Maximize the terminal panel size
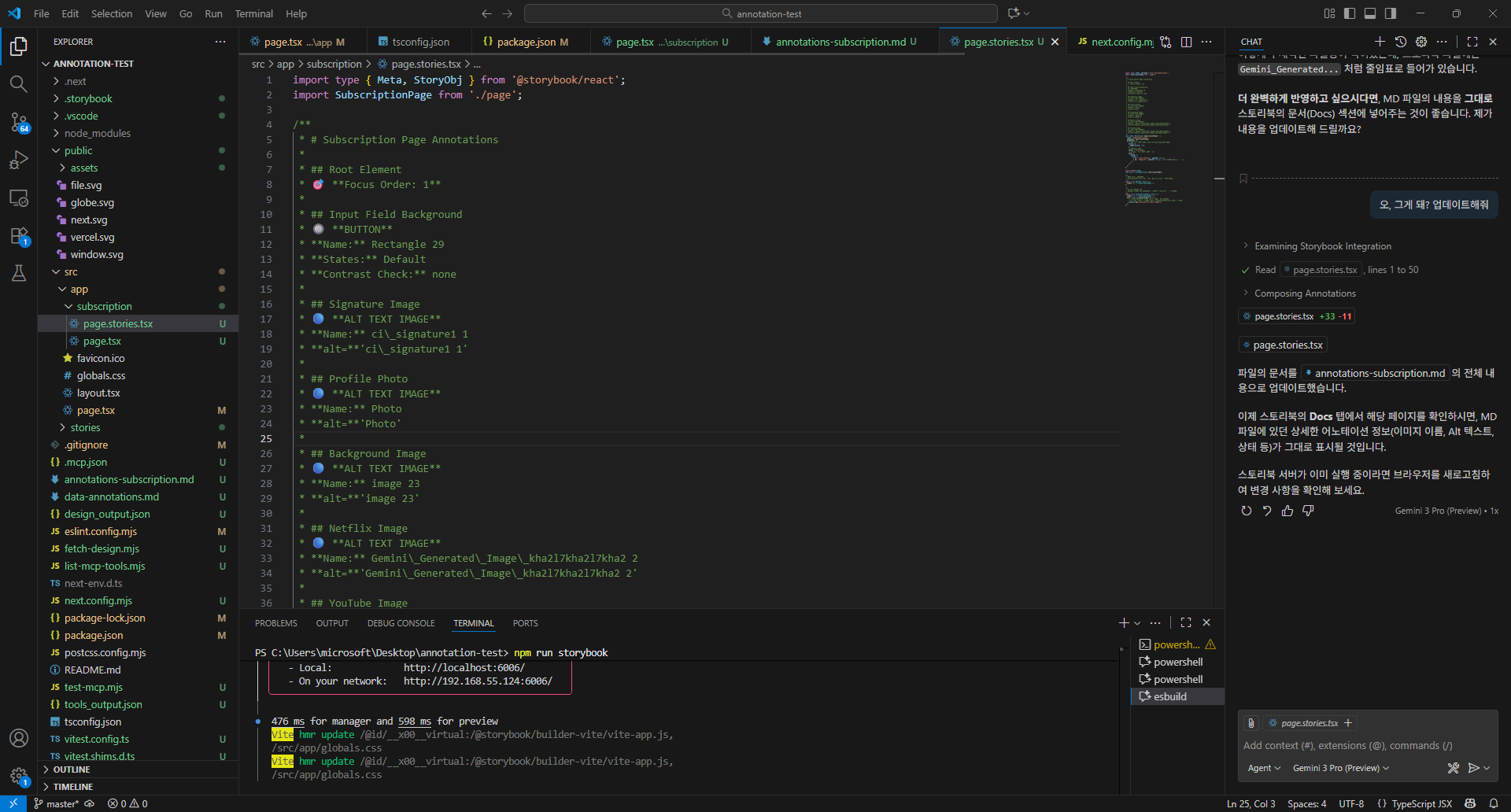1511x812 pixels. 1186,622
